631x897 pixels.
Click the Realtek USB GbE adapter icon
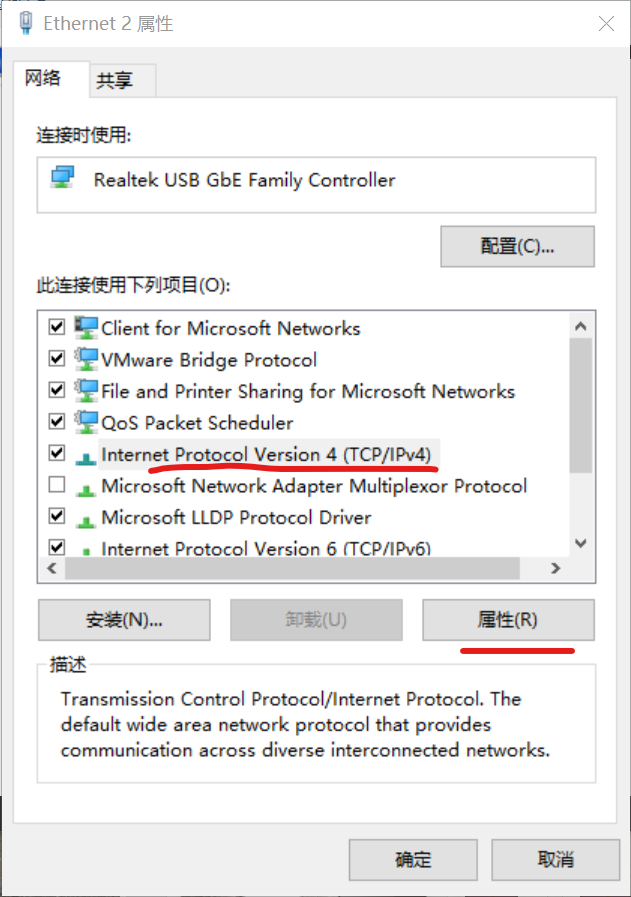[62, 177]
